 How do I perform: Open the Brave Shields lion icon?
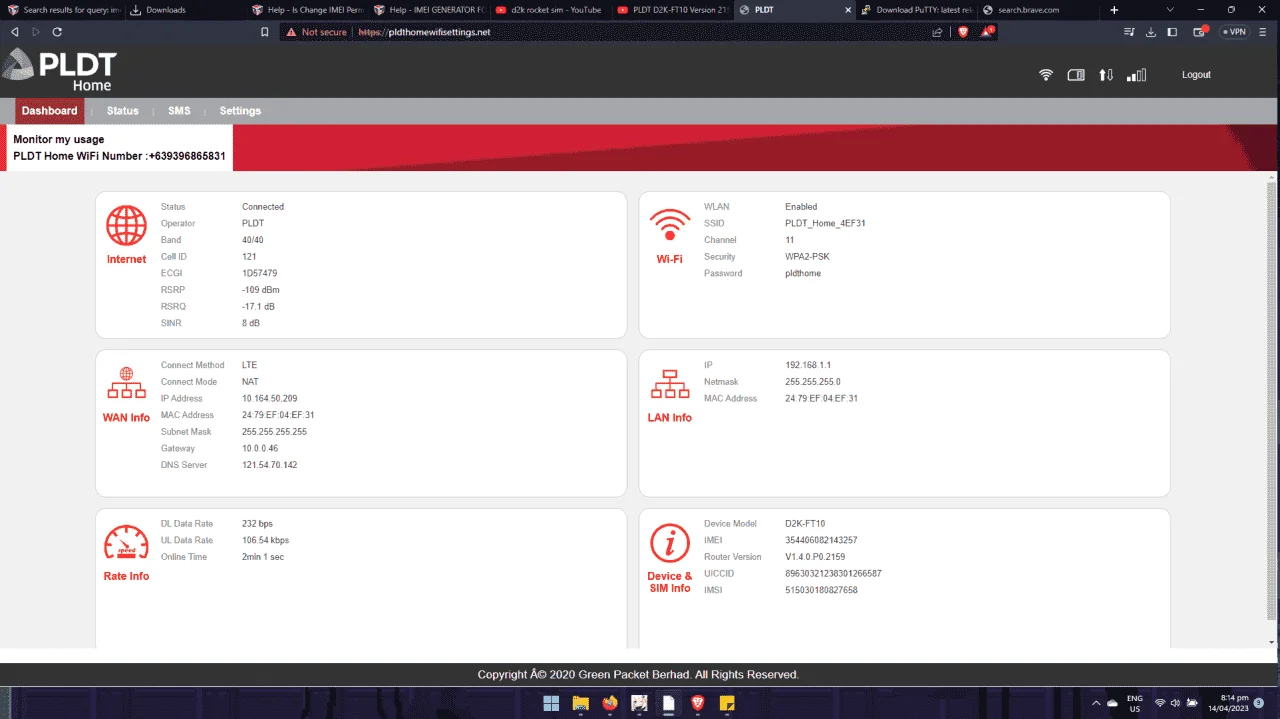click(x=963, y=32)
